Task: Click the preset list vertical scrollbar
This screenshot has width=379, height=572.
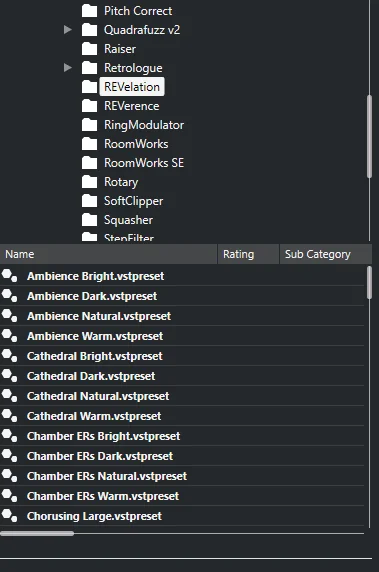Action: click(x=370, y=283)
